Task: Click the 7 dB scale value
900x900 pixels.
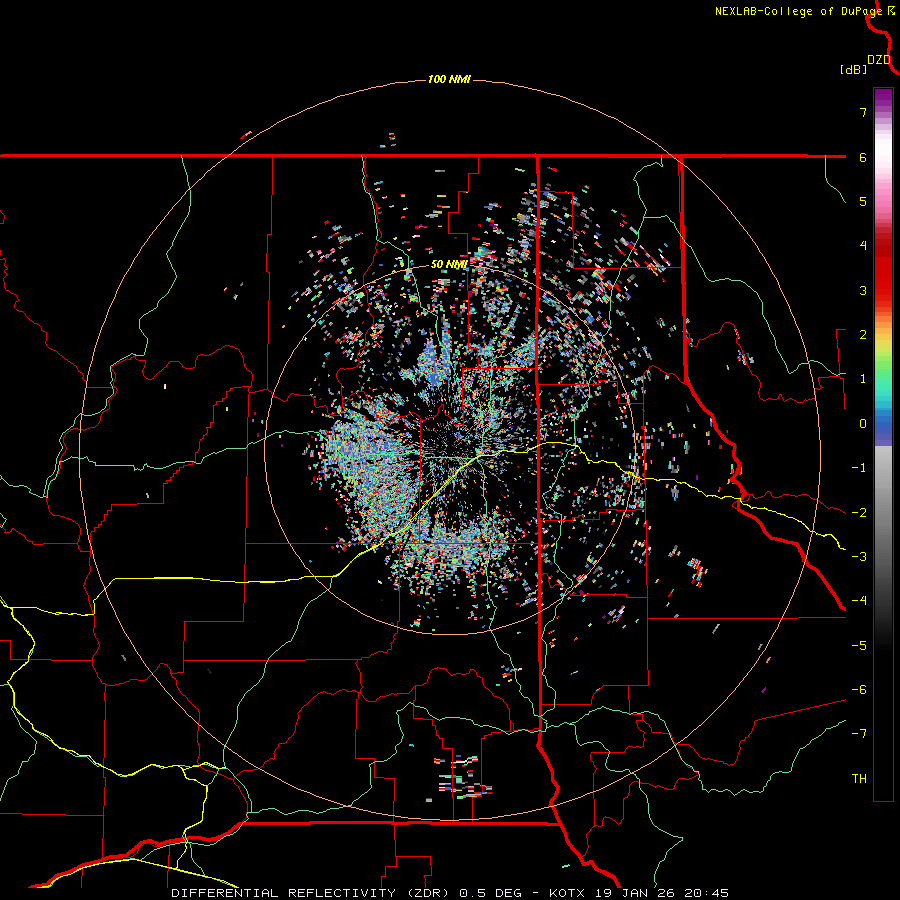Action: pyautogui.click(x=863, y=112)
